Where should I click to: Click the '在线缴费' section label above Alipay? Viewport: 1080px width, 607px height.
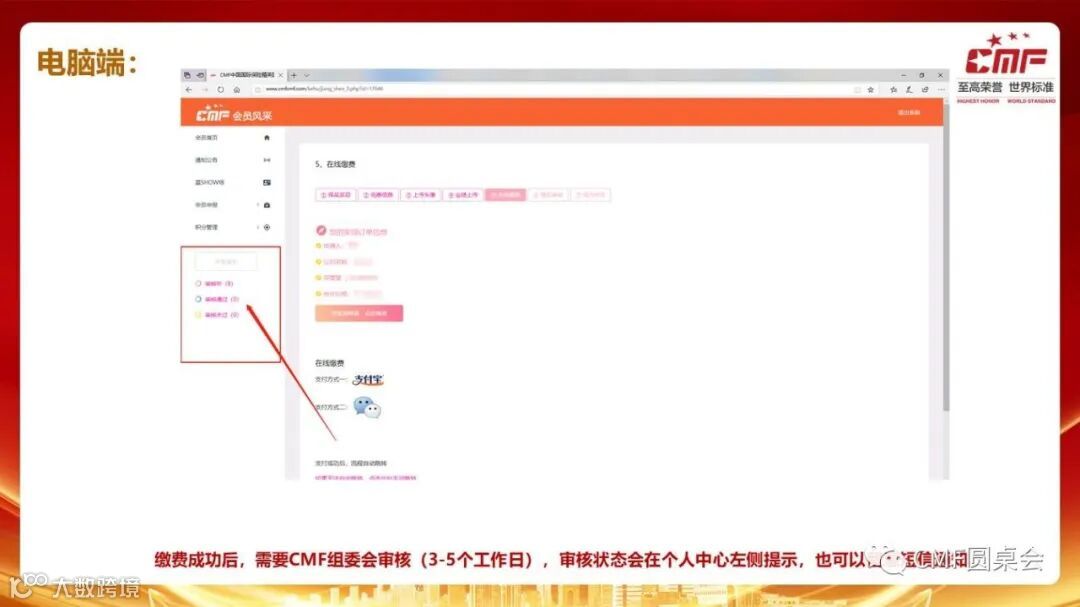tap(329, 363)
